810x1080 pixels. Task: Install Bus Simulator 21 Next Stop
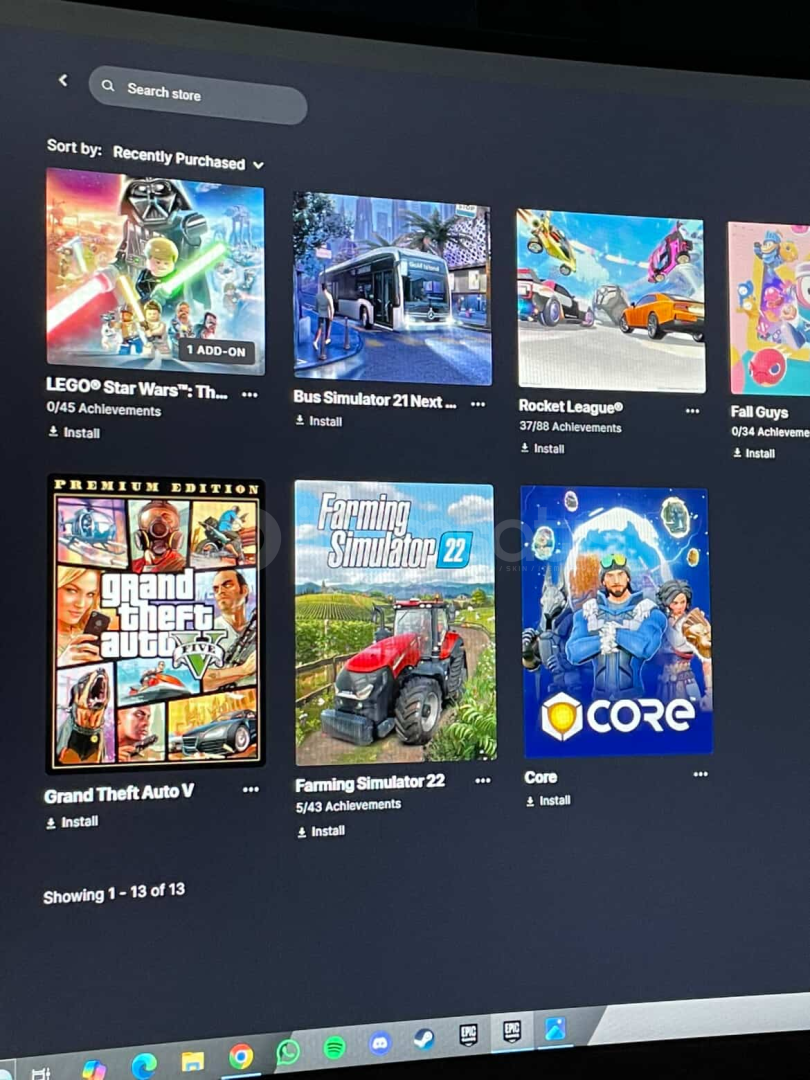coord(318,421)
